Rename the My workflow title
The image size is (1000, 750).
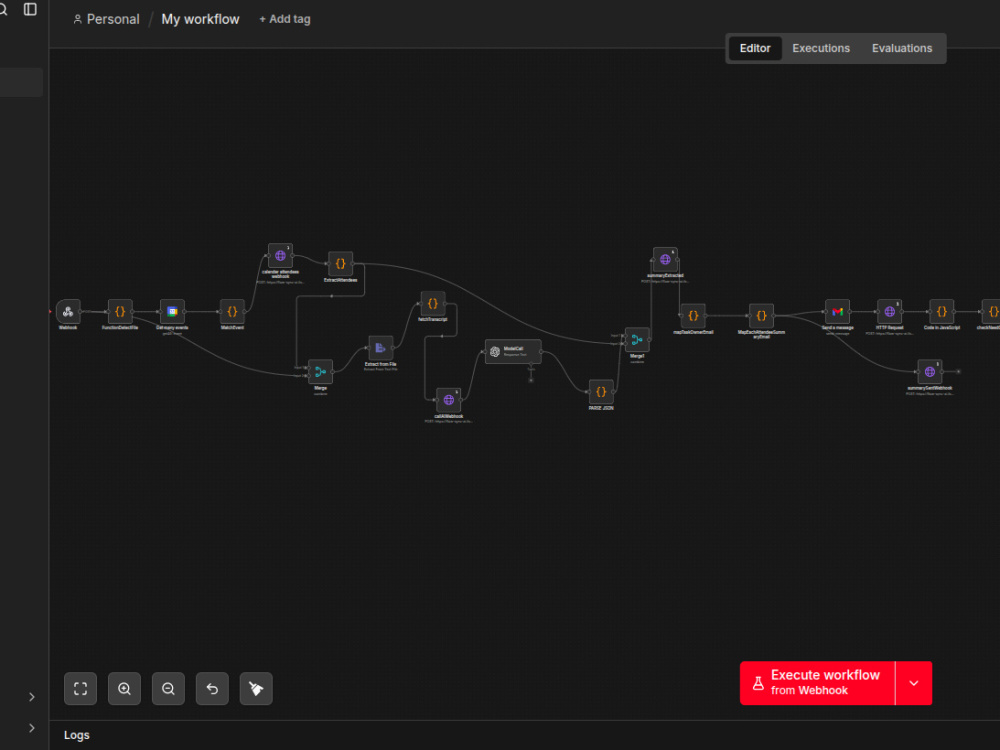(x=200, y=19)
